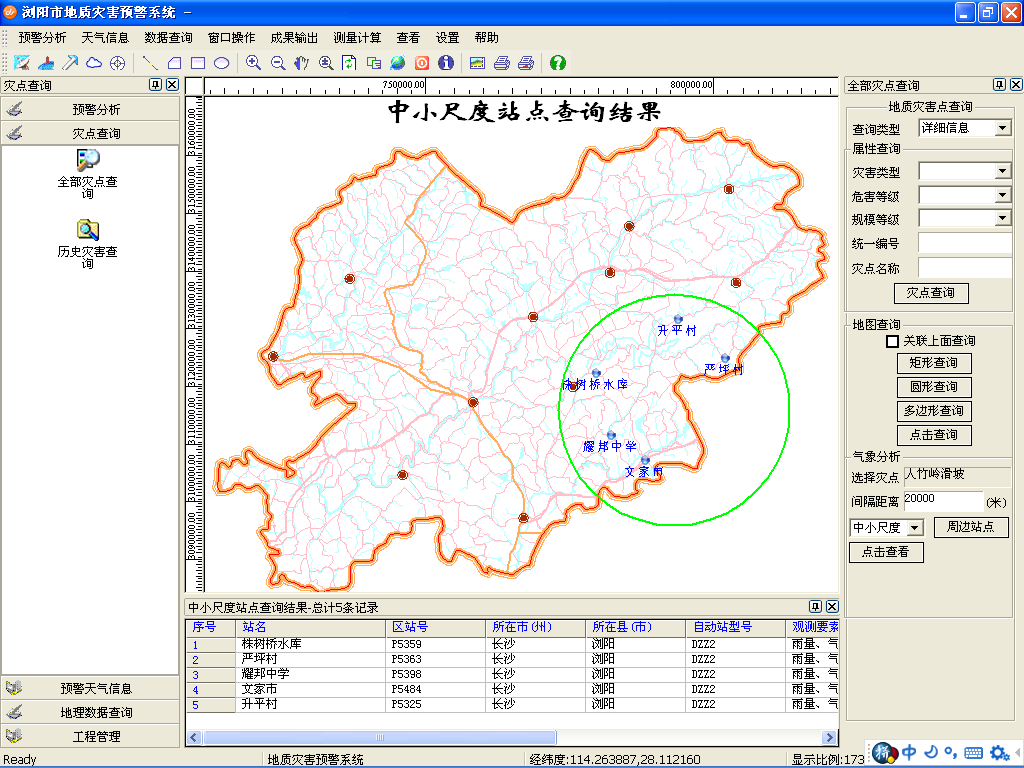Open the 查询类型 dropdown

(x=1003, y=128)
